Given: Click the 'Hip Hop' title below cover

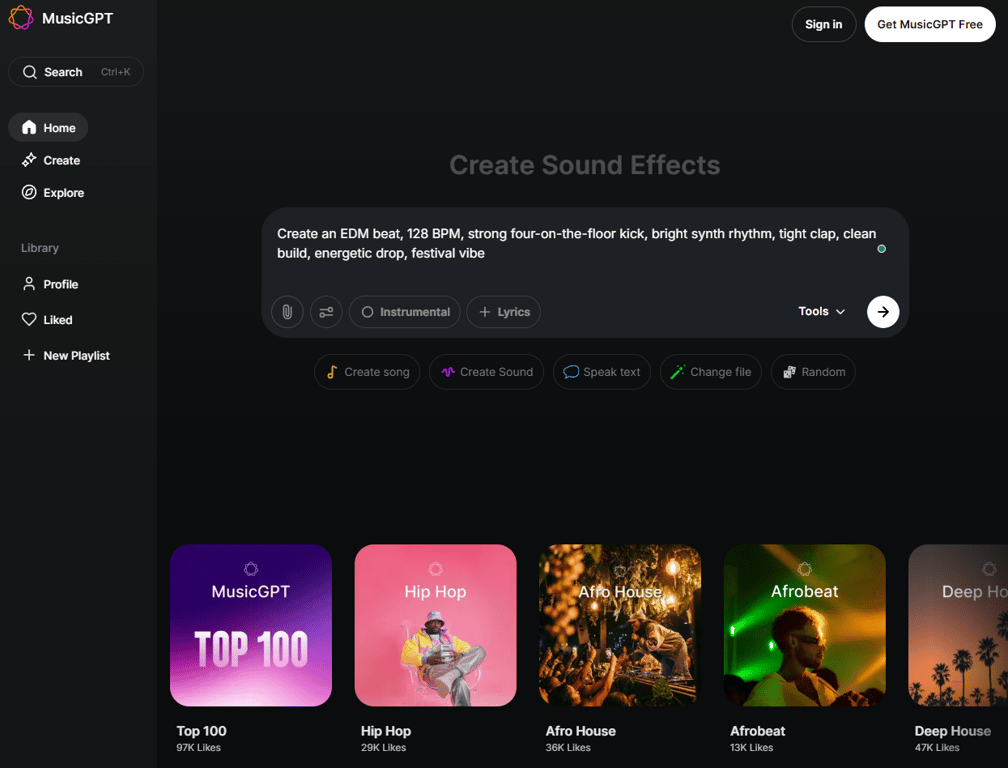Looking at the screenshot, I should pyautogui.click(x=386, y=731).
